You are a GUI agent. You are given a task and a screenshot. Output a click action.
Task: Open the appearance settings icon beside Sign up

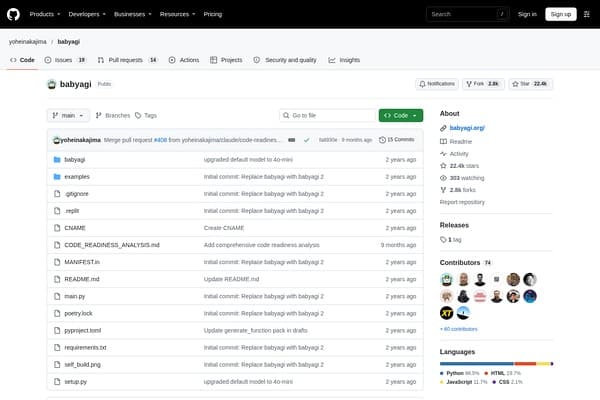pos(587,14)
